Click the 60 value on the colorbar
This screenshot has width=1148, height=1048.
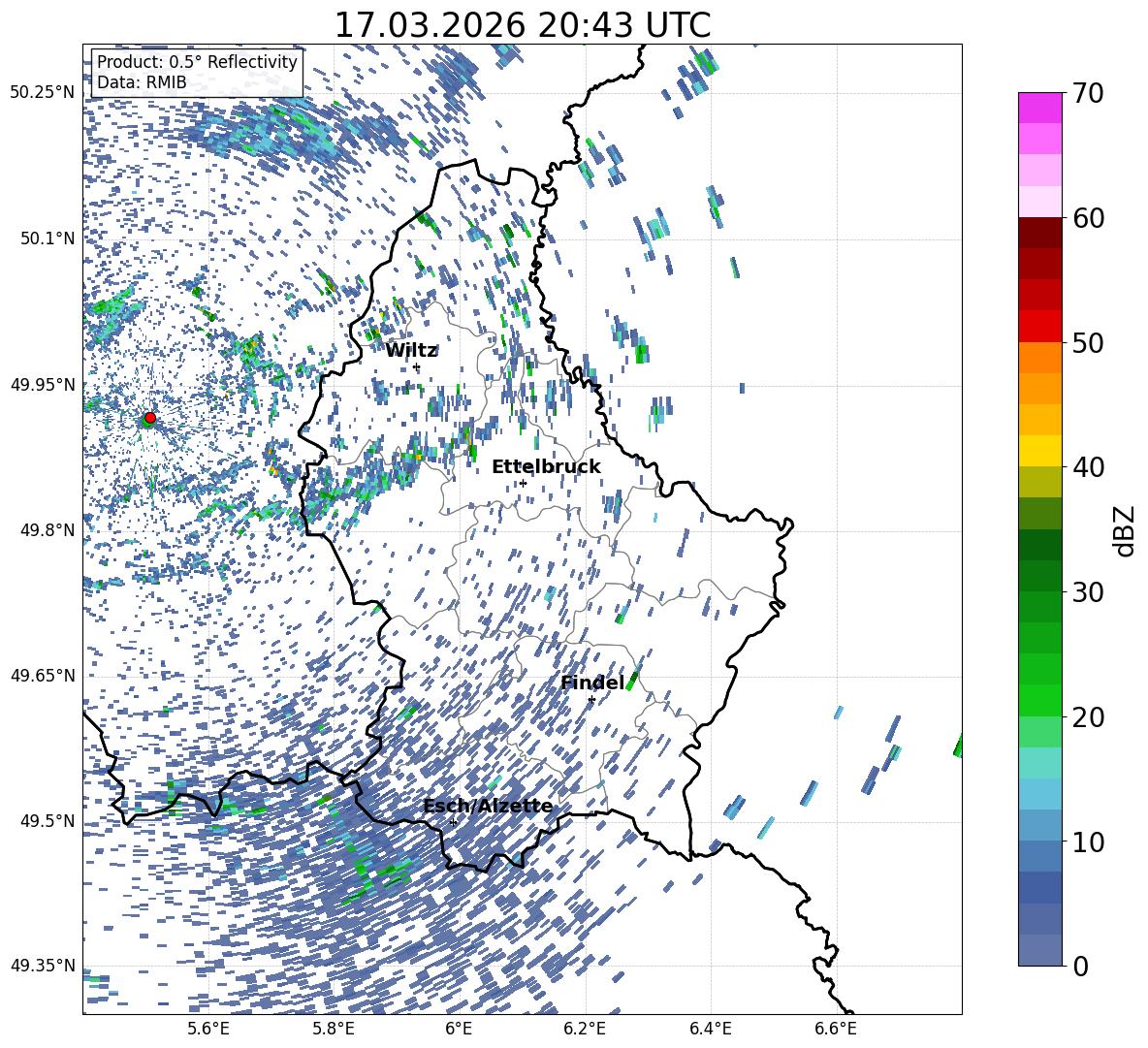click(1087, 218)
